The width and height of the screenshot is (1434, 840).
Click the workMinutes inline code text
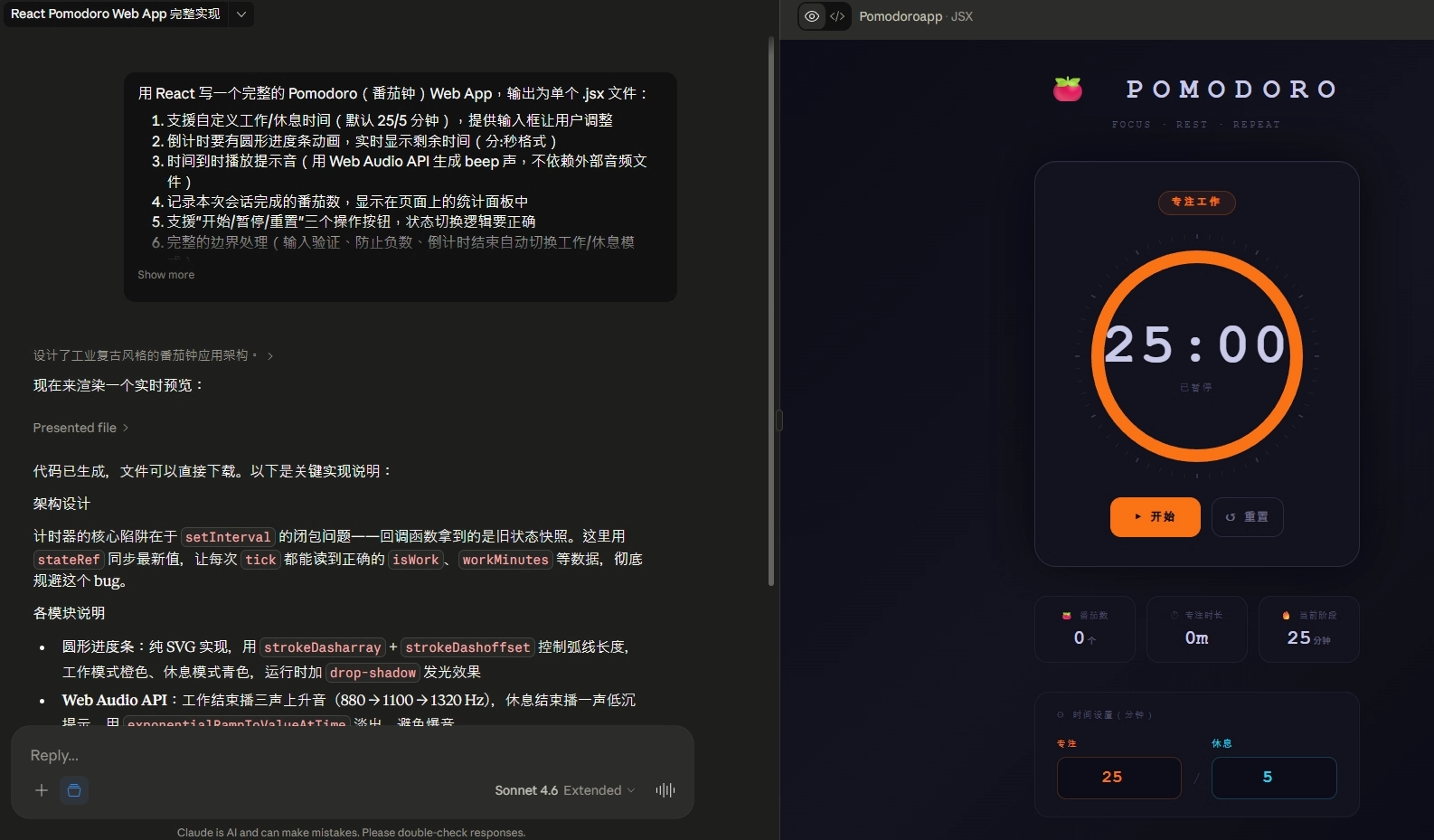pos(505,560)
